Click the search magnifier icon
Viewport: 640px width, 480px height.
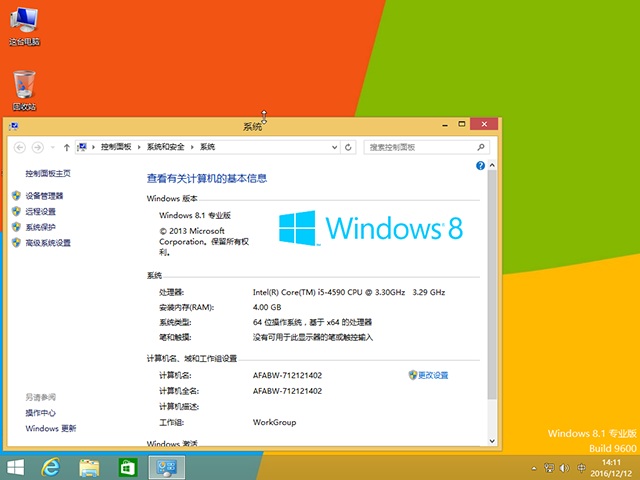481,147
